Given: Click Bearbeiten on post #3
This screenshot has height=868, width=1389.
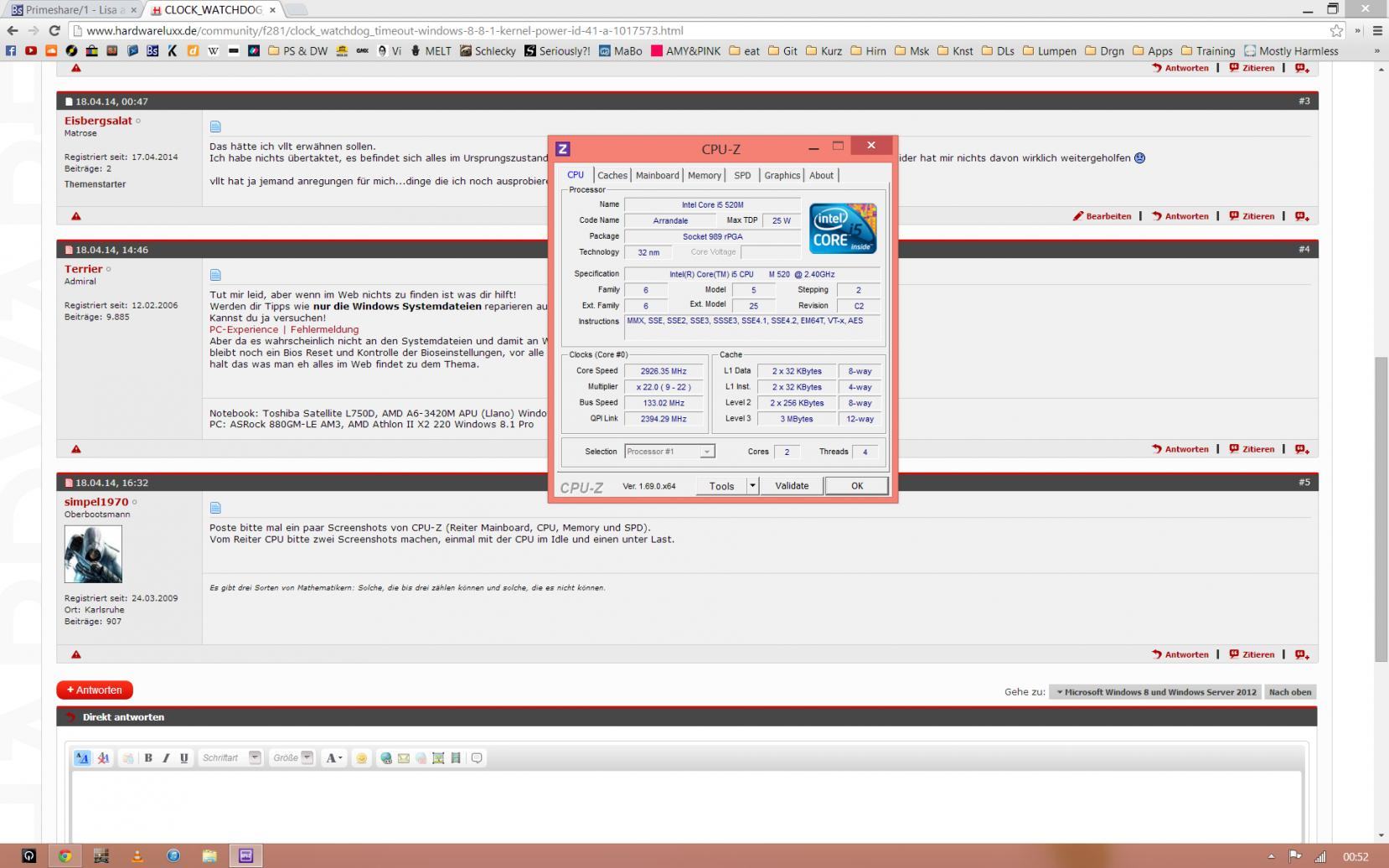Looking at the screenshot, I should coord(1102,216).
